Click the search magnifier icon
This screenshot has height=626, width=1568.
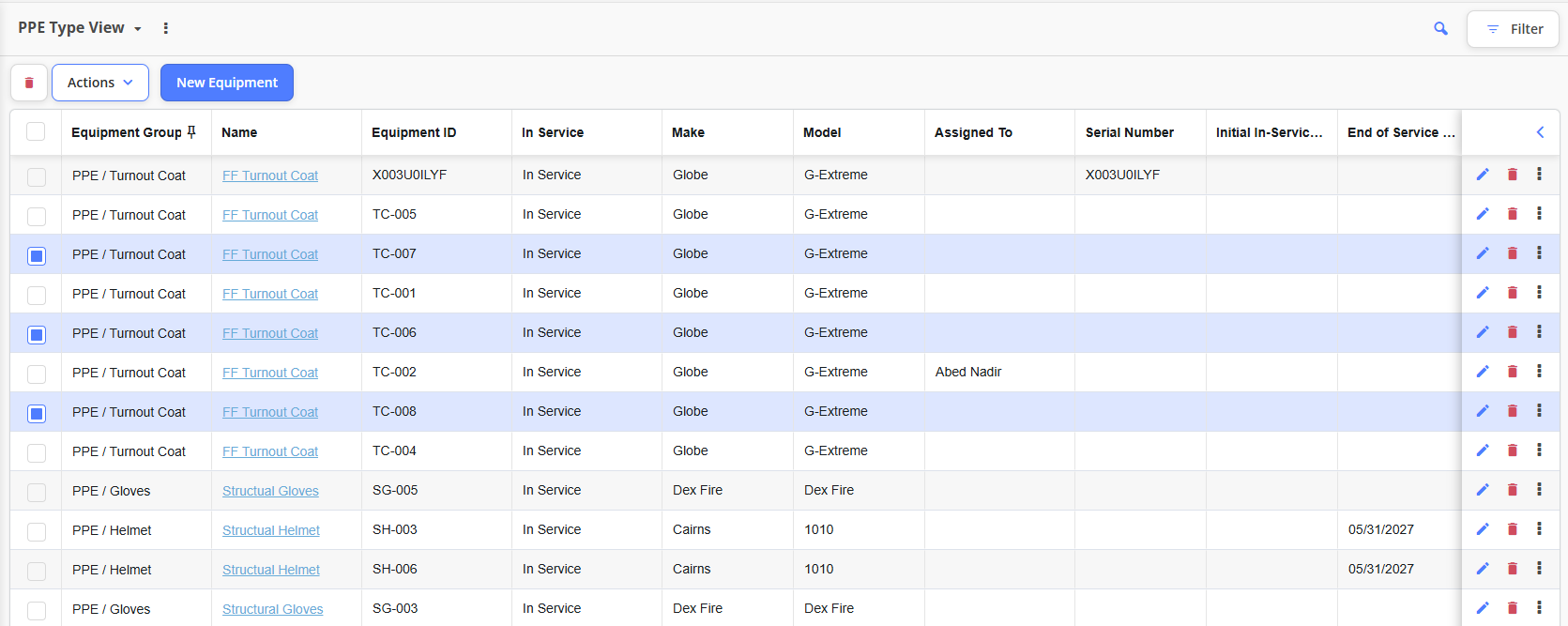click(x=1440, y=29)
